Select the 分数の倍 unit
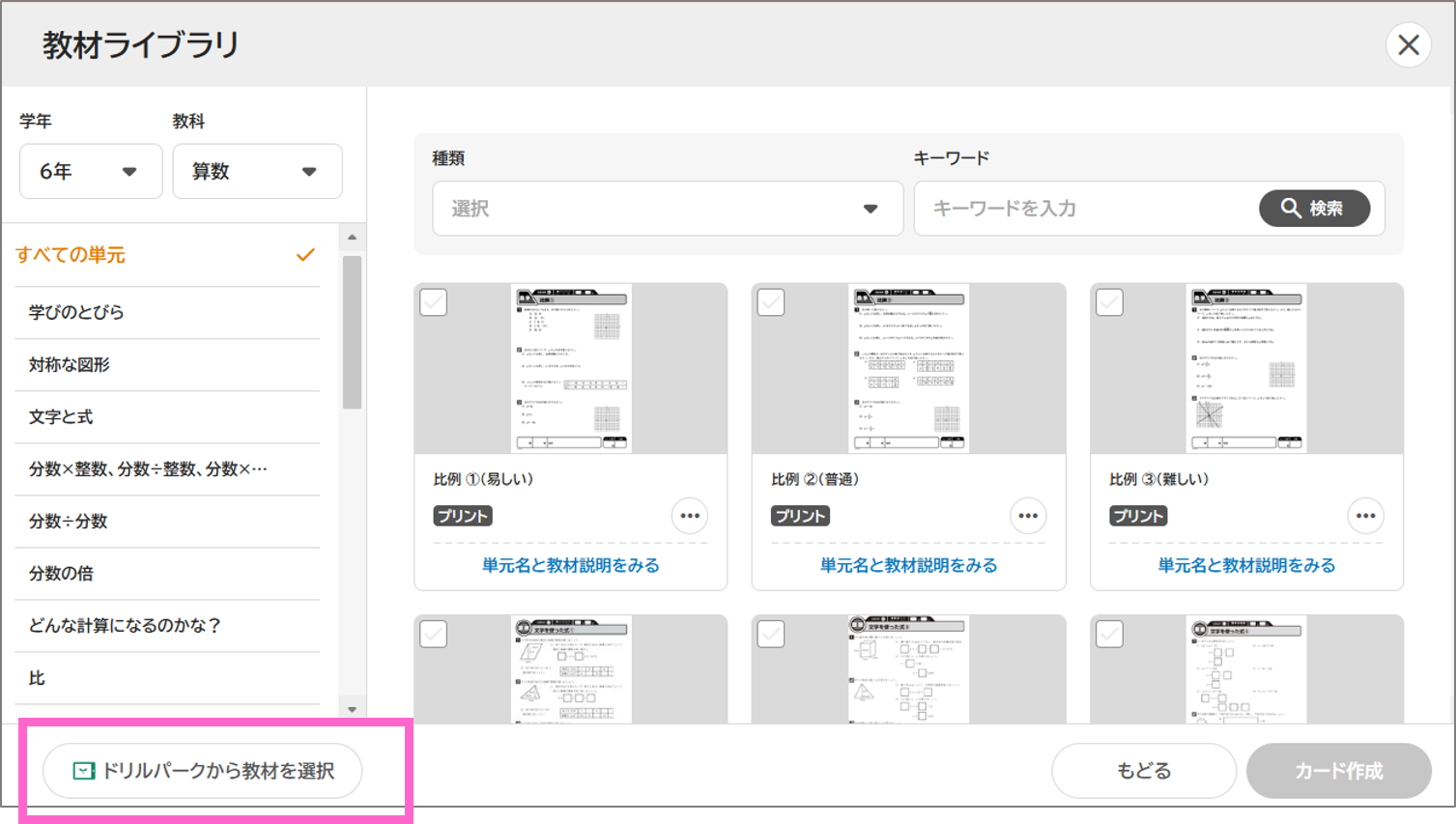This screenshot has width=1456, height=824. [167, 573]
